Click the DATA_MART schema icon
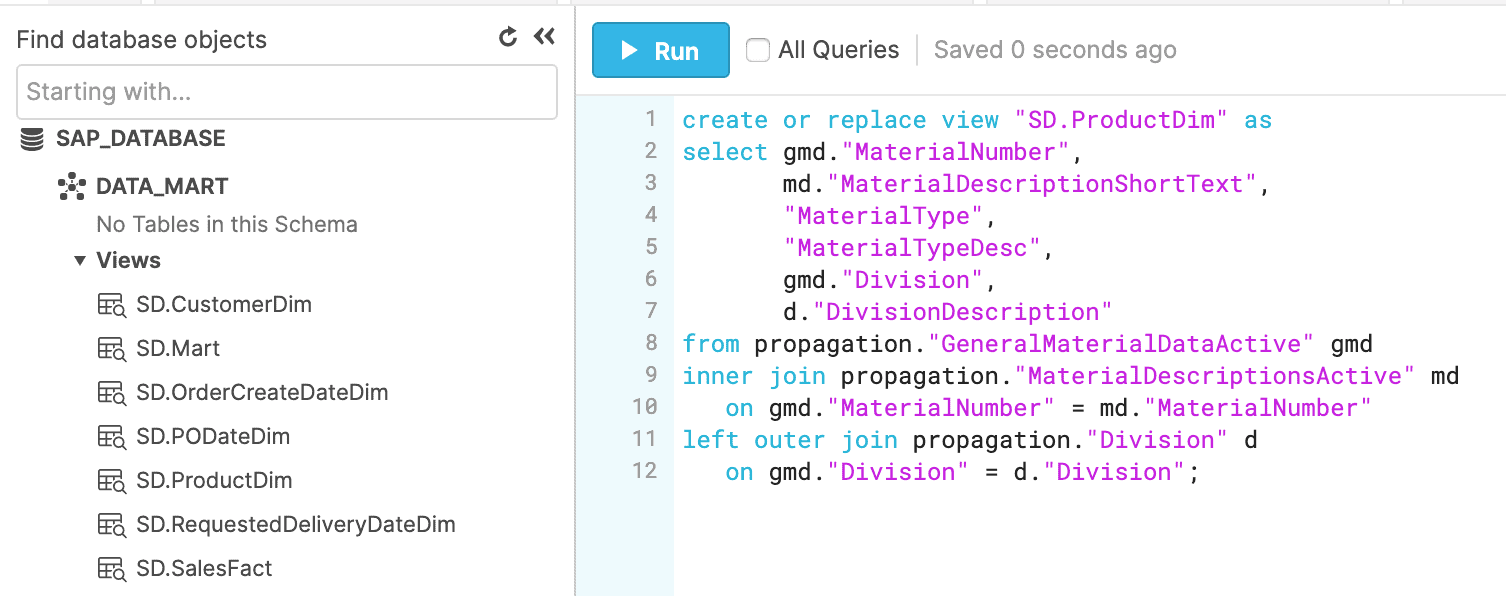The width and height of the screenshot is (1506, 596). coord(72,186)
